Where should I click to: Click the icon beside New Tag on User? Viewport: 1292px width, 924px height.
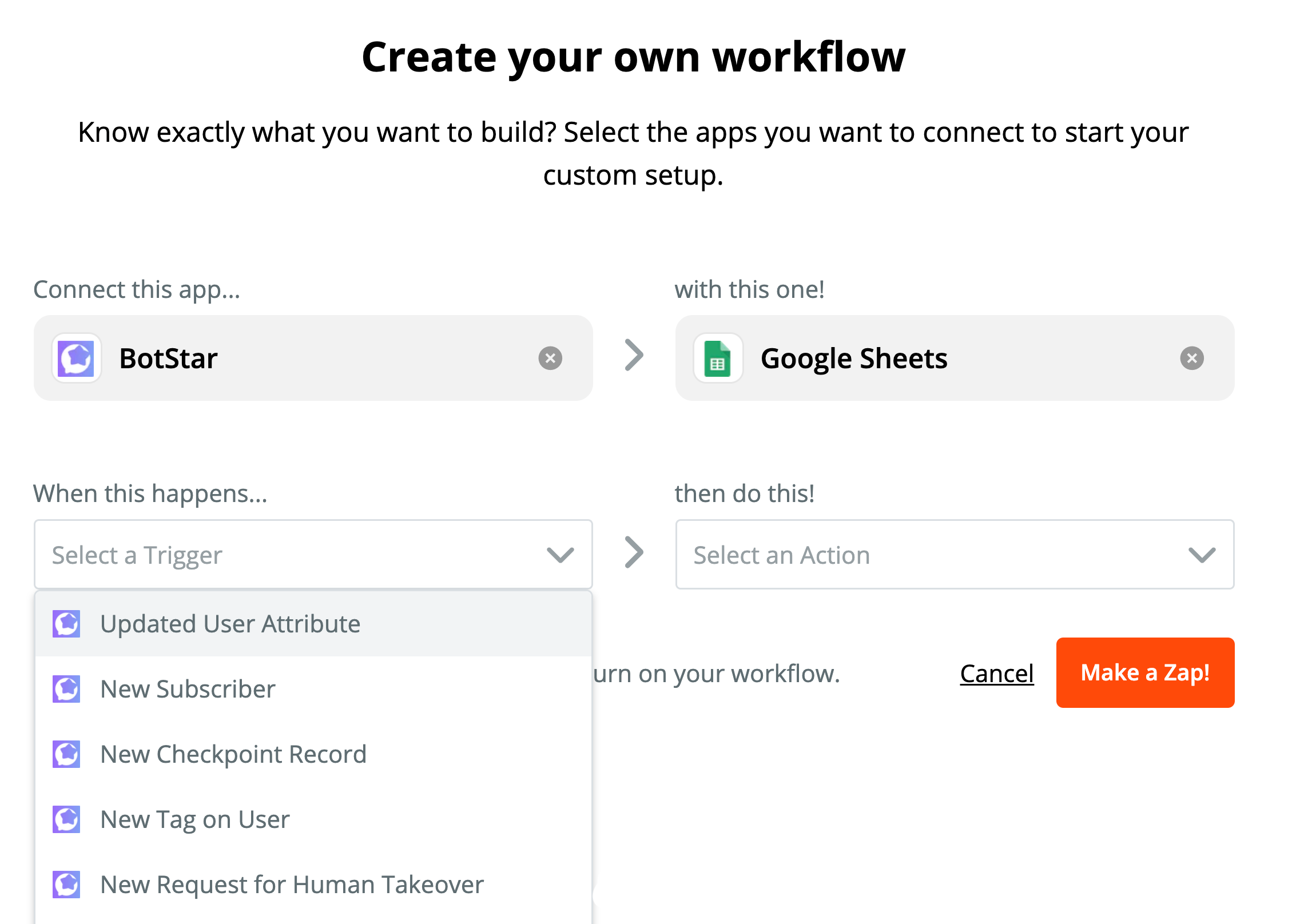click(x=66, y=819)
